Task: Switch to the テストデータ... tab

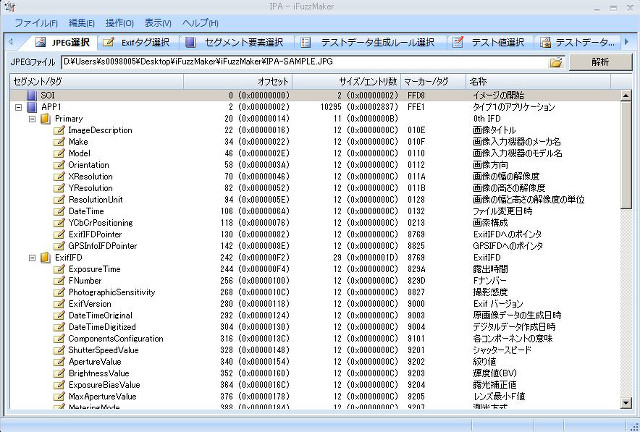Action: pyautogui.click(x=577, y=42)
